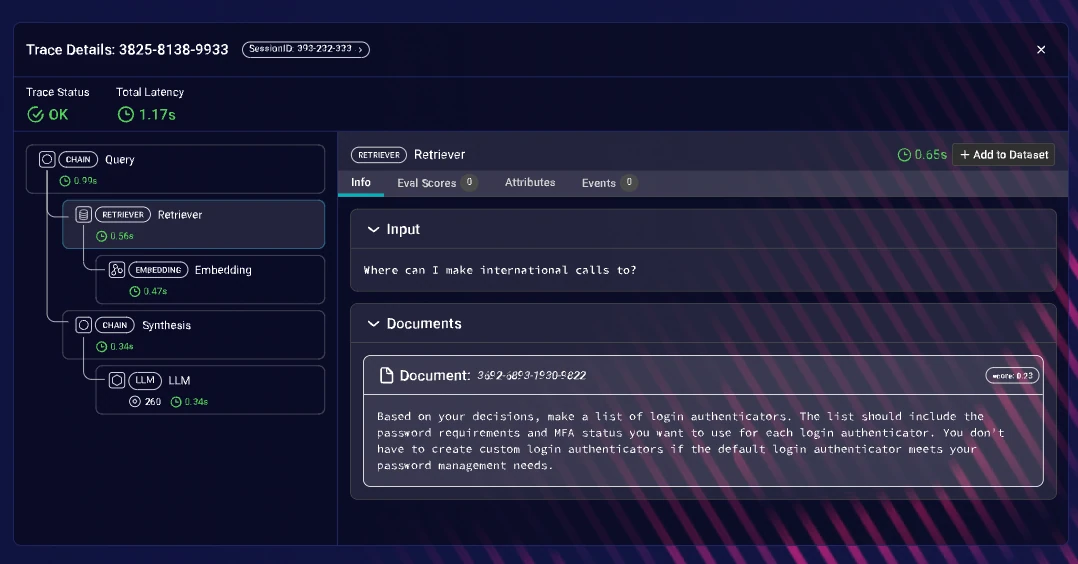Image resolution: width=1078 pixels, height=564 pixels.
Task: Close the Trace Details panel
Action: click(1041, 50)
